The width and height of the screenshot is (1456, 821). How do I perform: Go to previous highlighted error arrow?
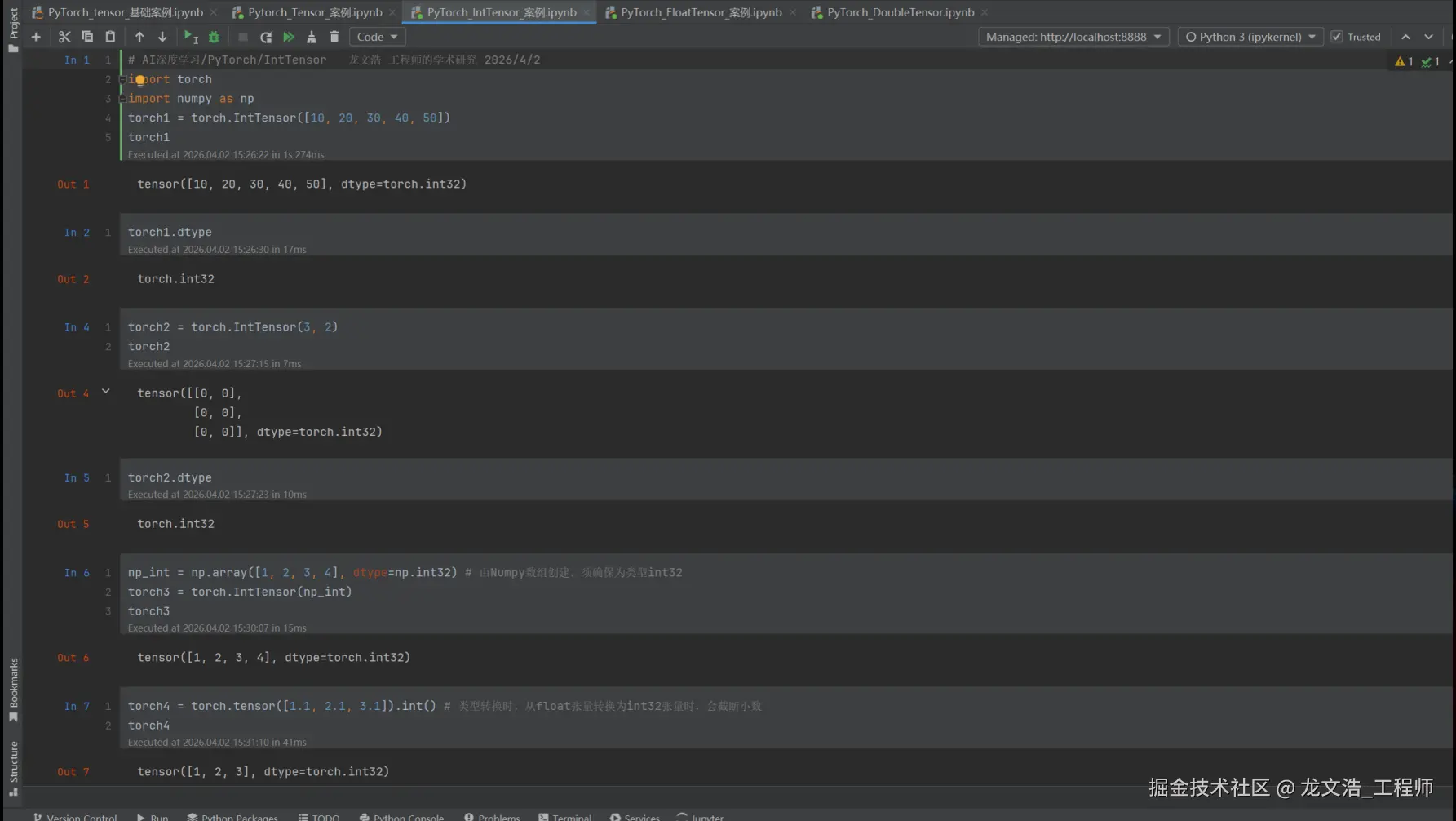tap(1405, 37)
